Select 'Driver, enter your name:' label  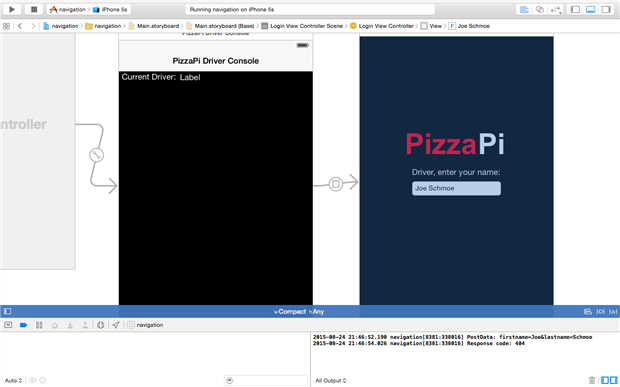tap(456, 172)
